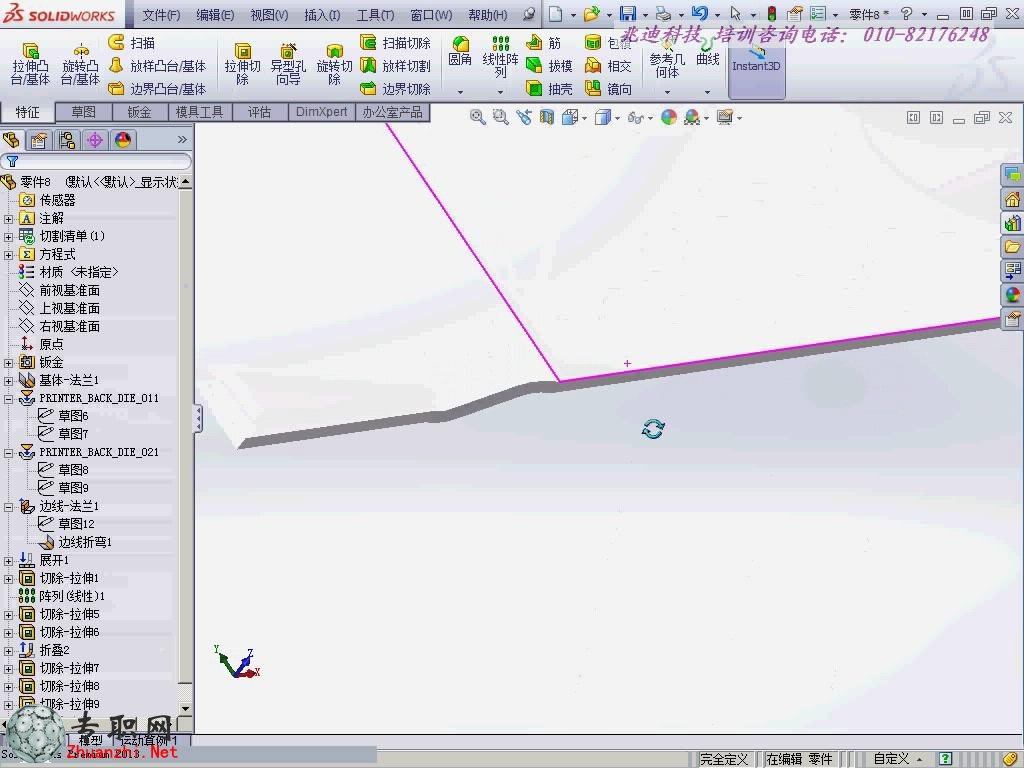Open the 文件(F) menu
Viewport: 1024px width, 768px height.
[161, 15]
